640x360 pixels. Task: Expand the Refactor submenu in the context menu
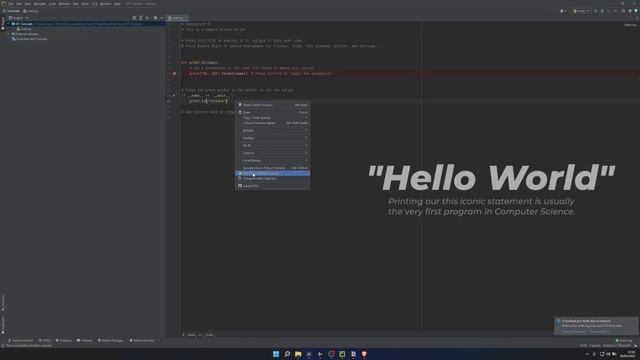(x=272, y=130)
